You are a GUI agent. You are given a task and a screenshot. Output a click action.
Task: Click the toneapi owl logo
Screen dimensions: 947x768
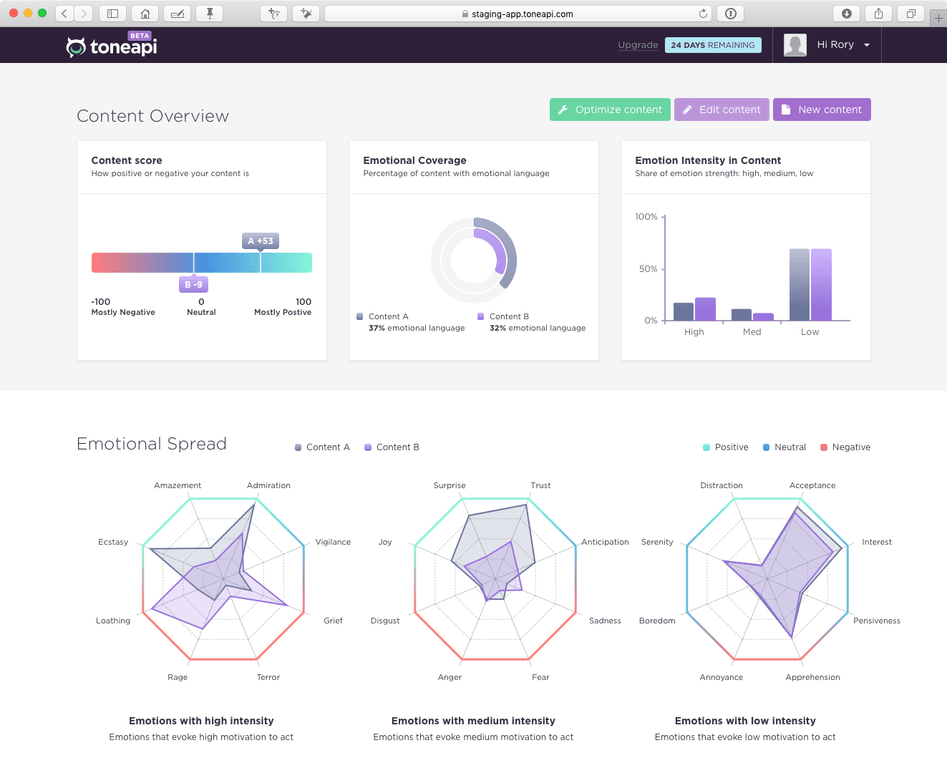76,45
